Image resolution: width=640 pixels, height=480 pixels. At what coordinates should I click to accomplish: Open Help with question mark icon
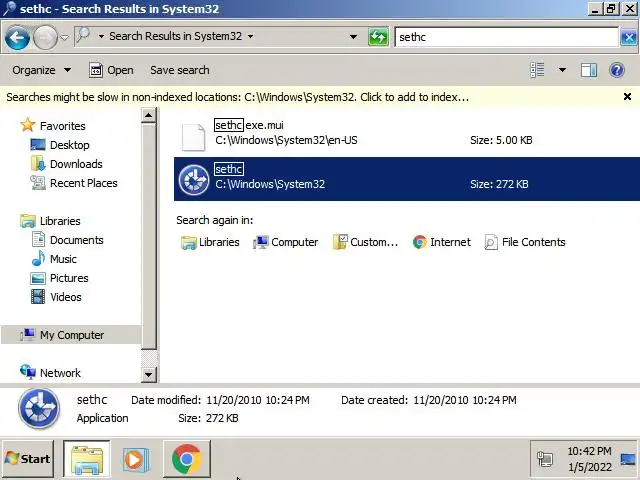[617, 70]
